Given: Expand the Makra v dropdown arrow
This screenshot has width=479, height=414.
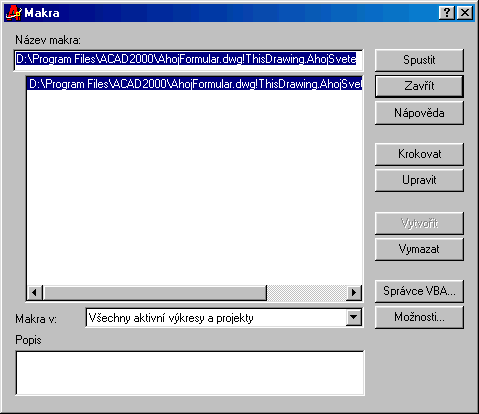Looking at the screenshot, I should (x=353, y=318).
